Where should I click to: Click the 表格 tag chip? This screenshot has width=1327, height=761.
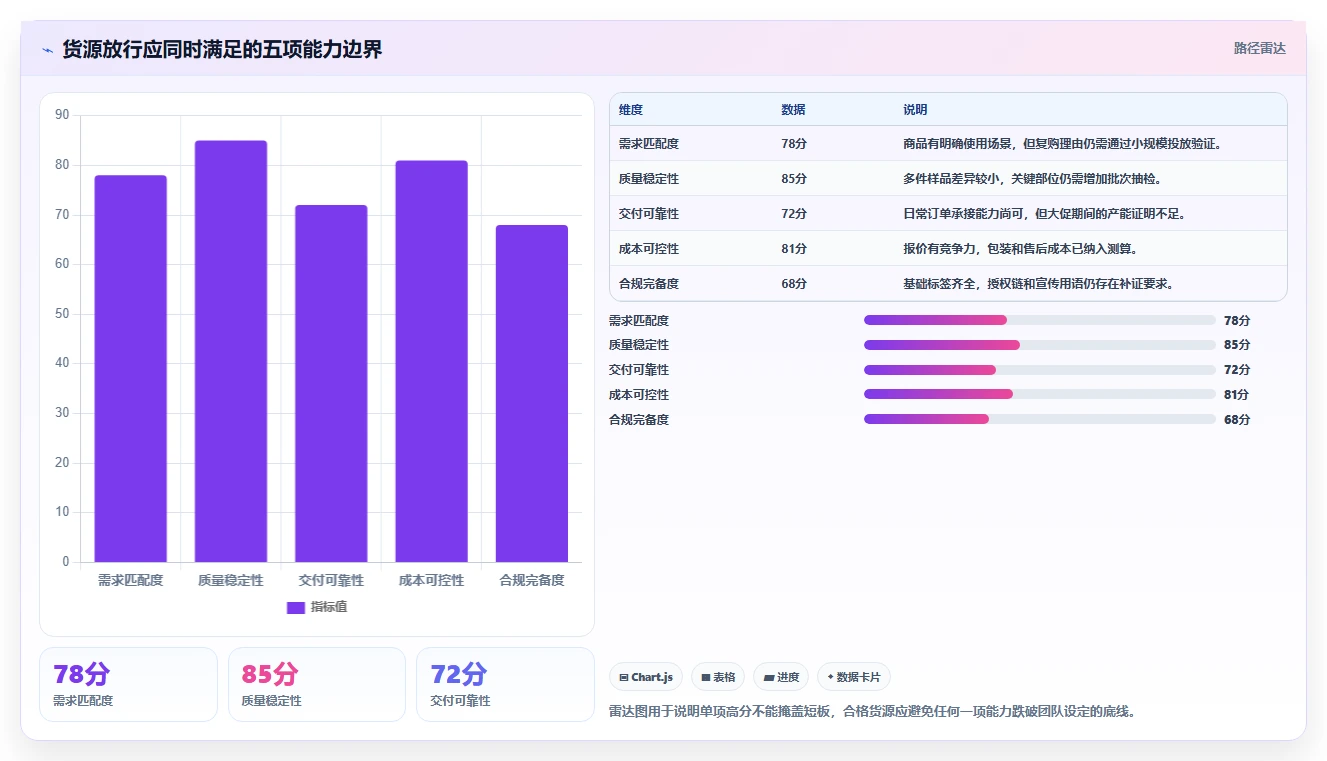click(718, 677)
